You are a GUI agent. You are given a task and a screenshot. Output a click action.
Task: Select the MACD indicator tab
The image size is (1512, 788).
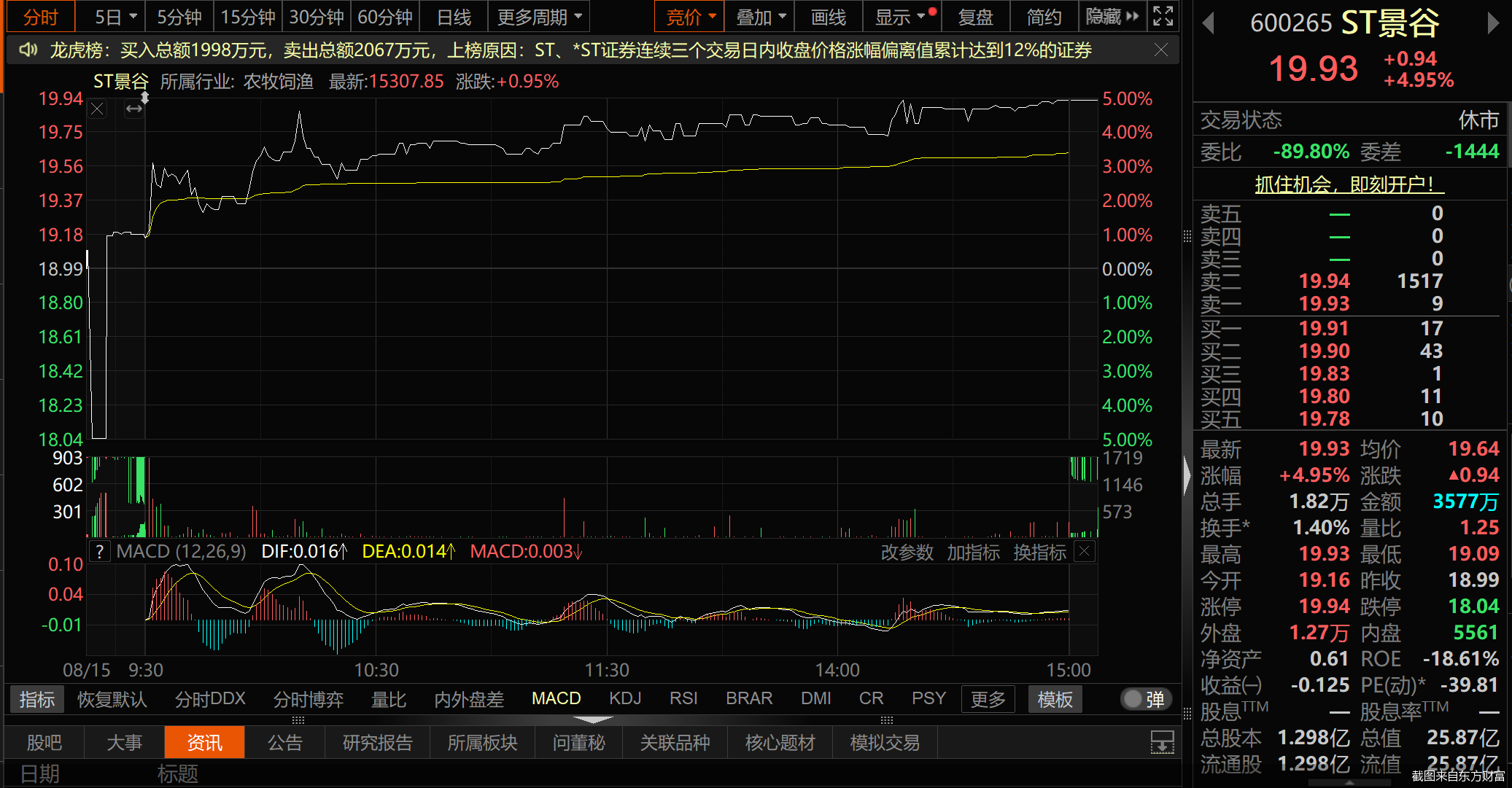click(x=557, y=699)
